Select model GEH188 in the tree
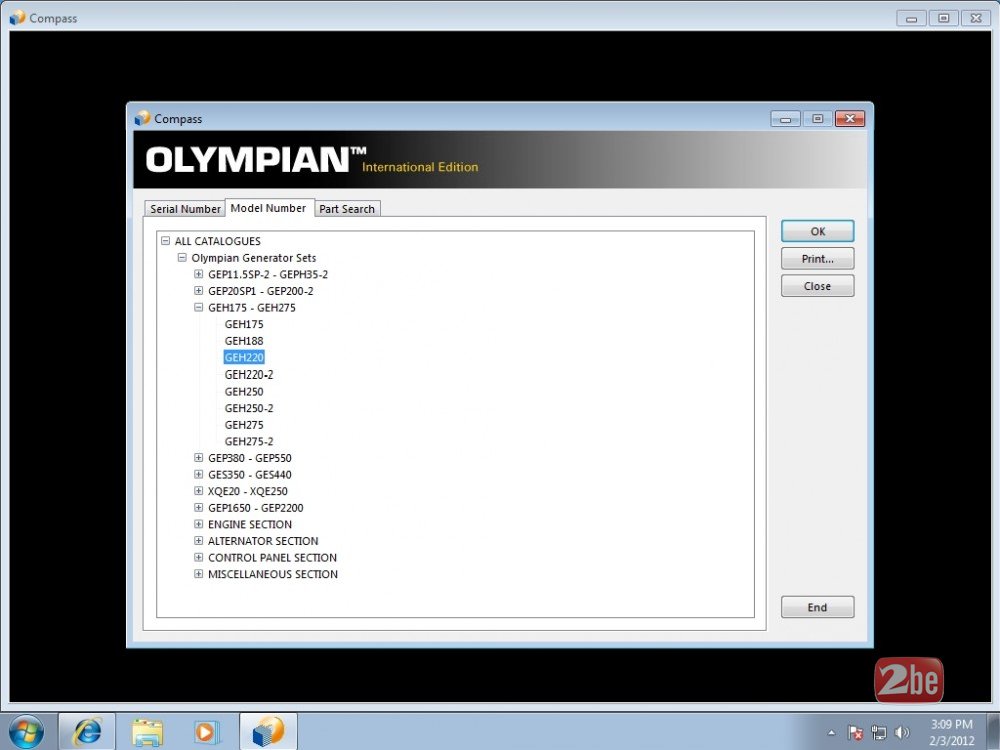 pos(244,341)
